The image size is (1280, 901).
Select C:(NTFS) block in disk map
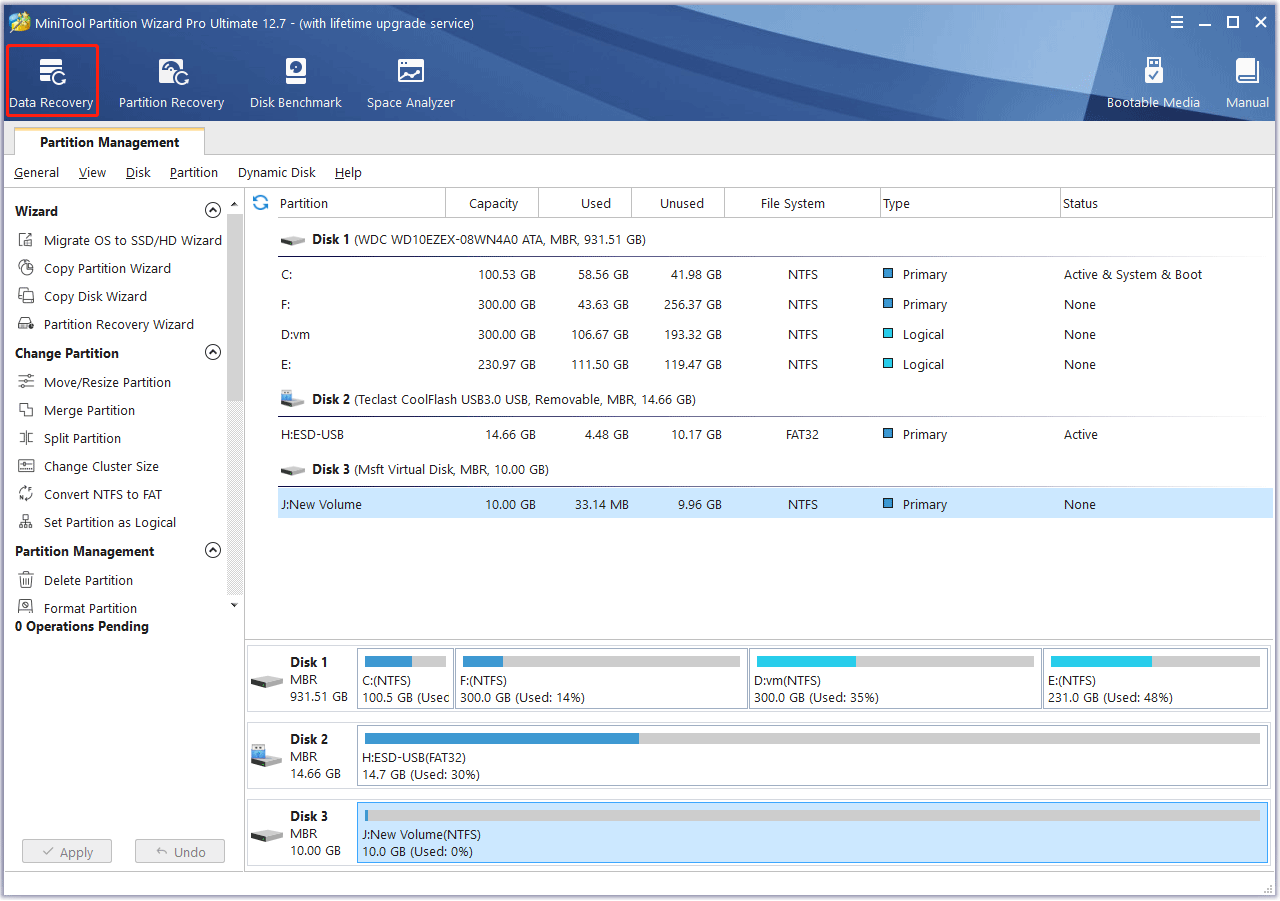[x=405, y=679]
